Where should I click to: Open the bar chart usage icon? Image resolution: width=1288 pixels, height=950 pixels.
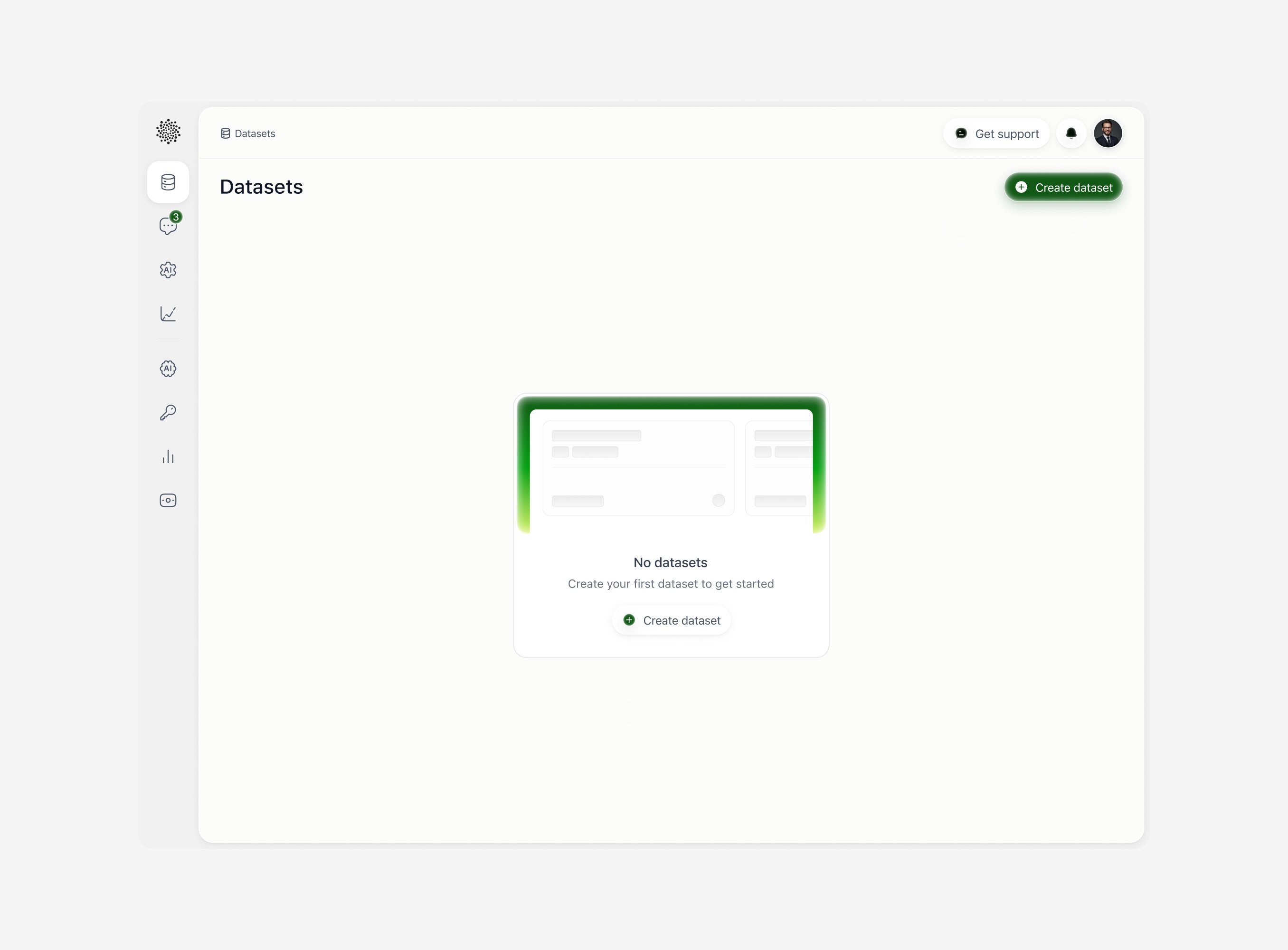[x=168, y=456]
